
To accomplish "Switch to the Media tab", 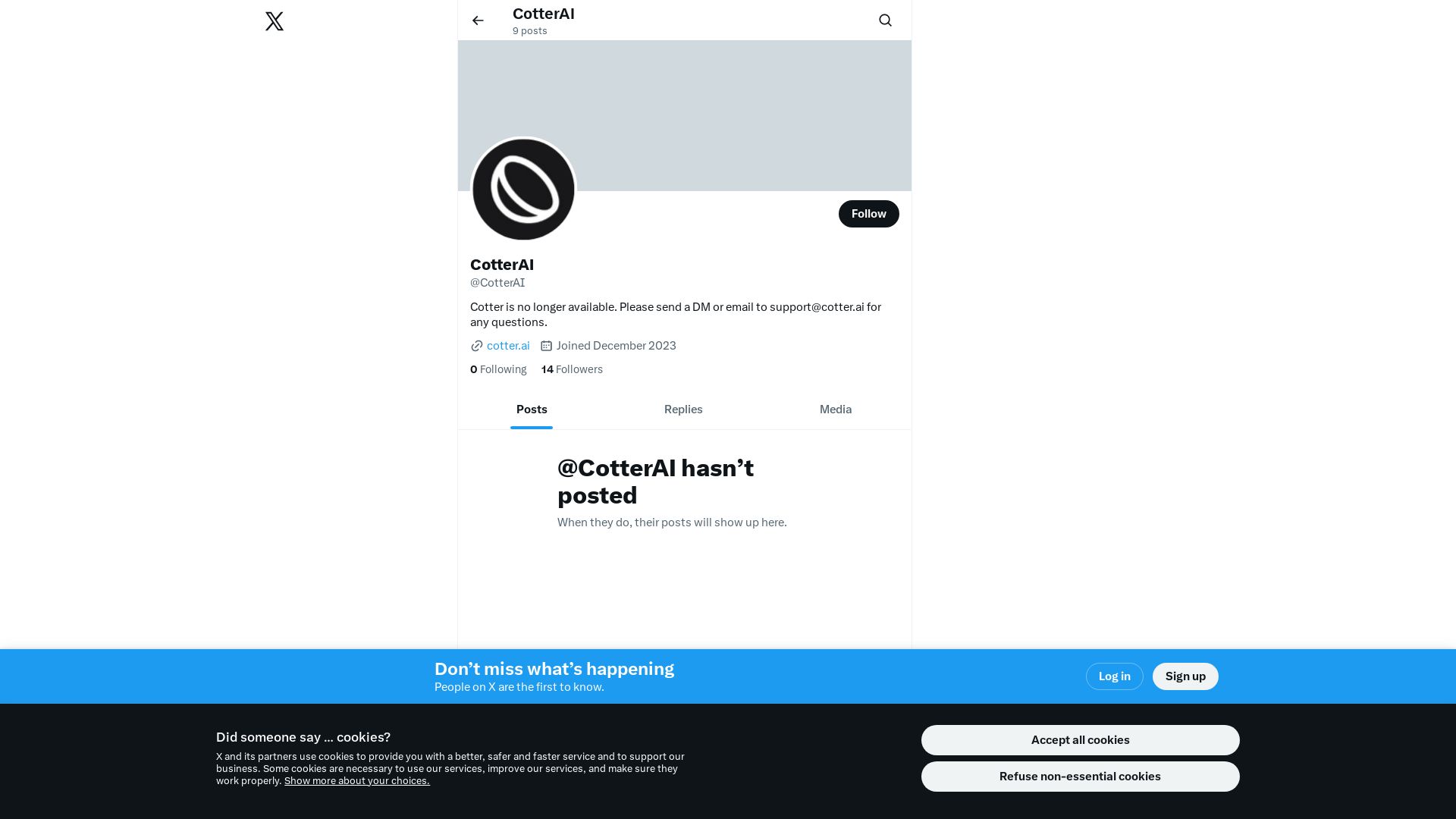I will [x=836, y=409].
